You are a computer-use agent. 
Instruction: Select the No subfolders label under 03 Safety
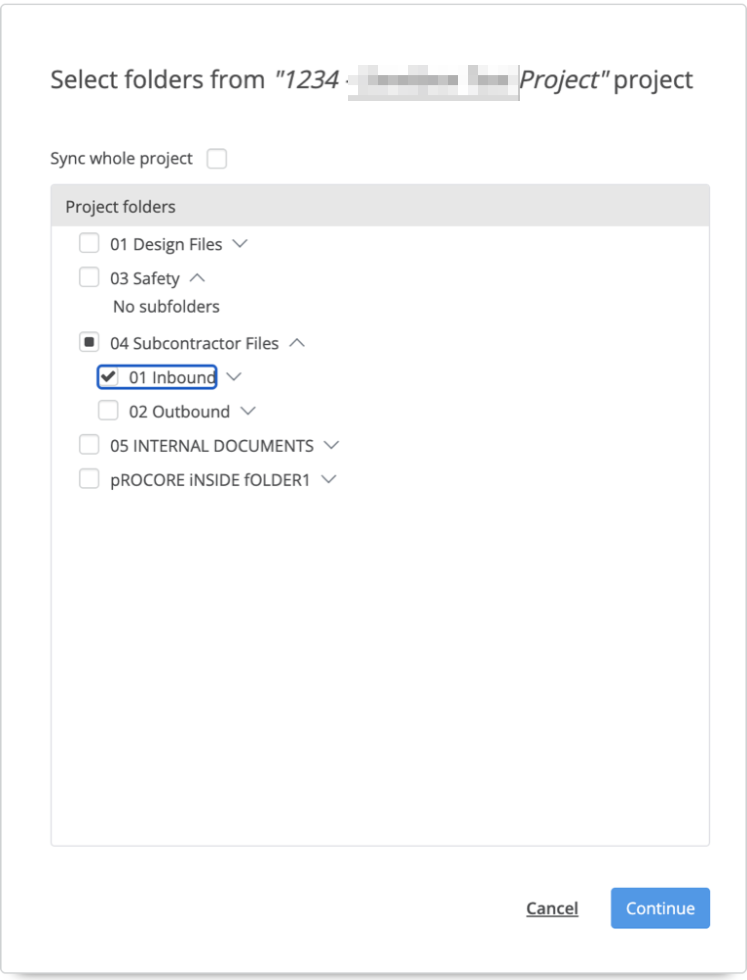[x=165, y=306]
